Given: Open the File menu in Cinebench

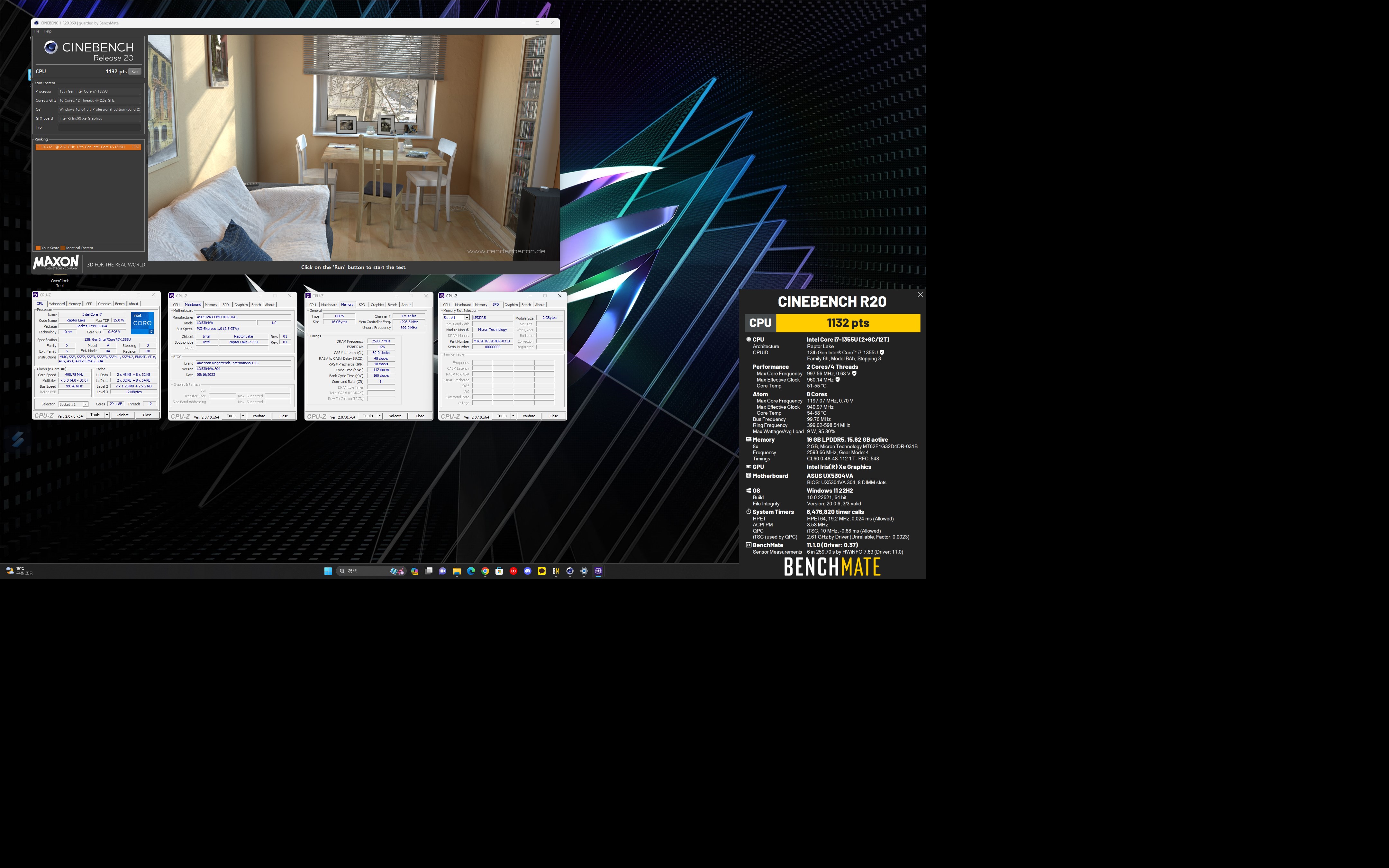Looking at the screenshot, I should click(36, 31).
